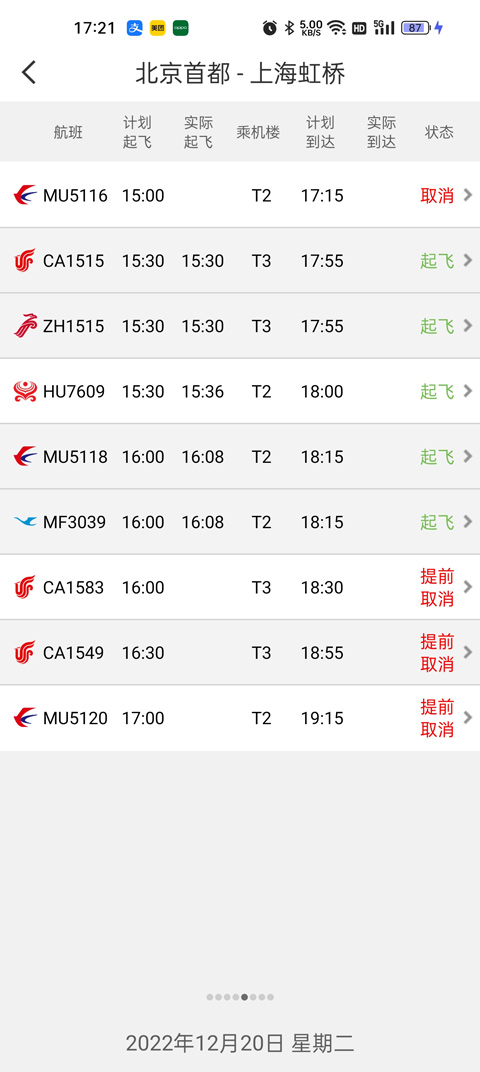Tap the date 2022年12月20日 星期二
480x1072 pixels.
tap(240, 1043)
